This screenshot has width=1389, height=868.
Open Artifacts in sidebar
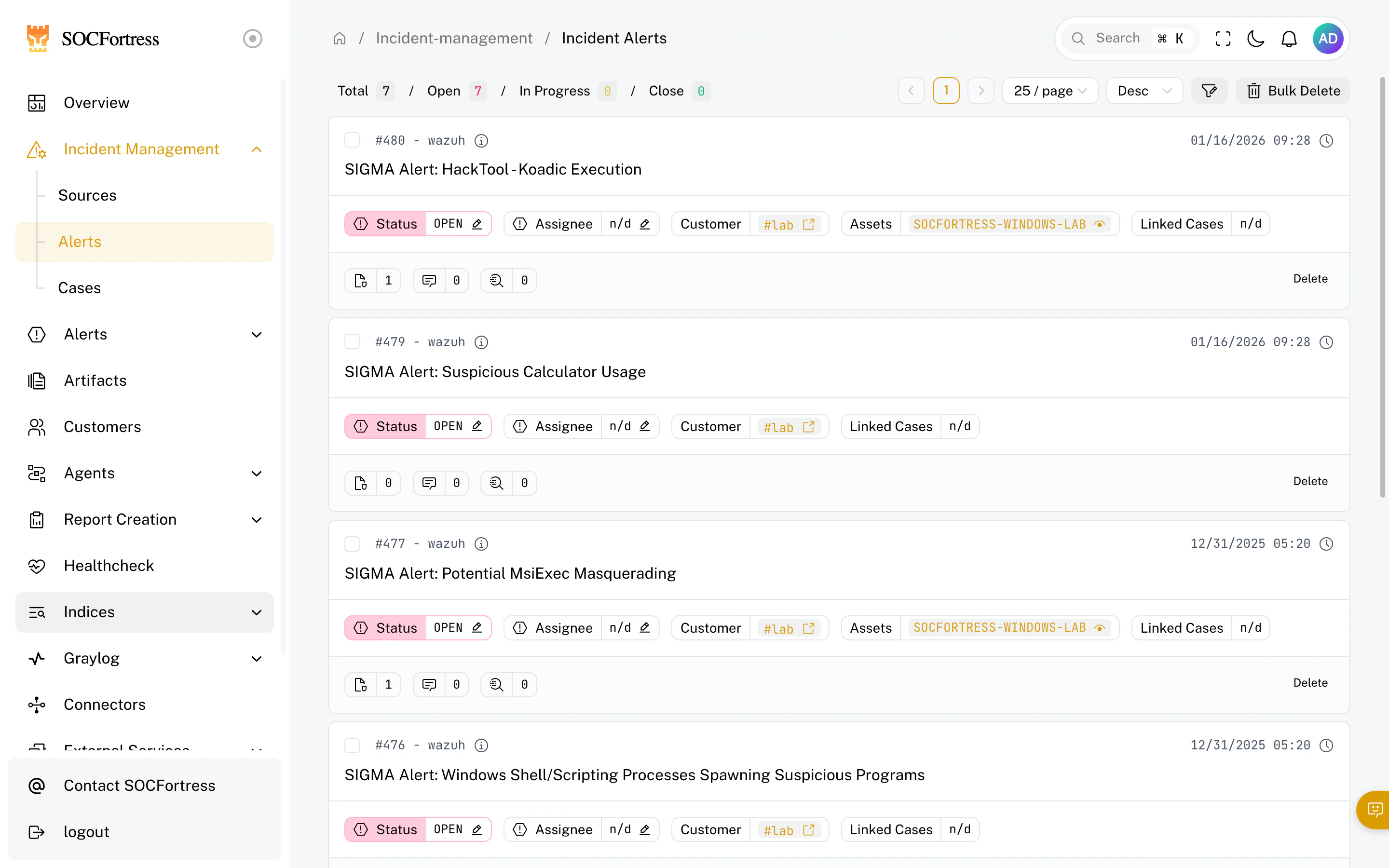[x=145, y=381]
